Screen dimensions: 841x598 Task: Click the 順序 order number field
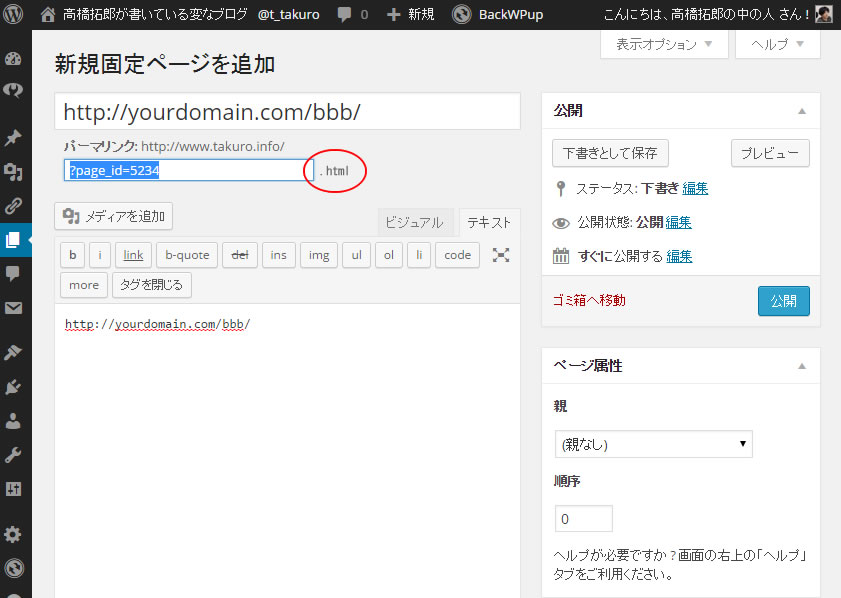[583, 519]
